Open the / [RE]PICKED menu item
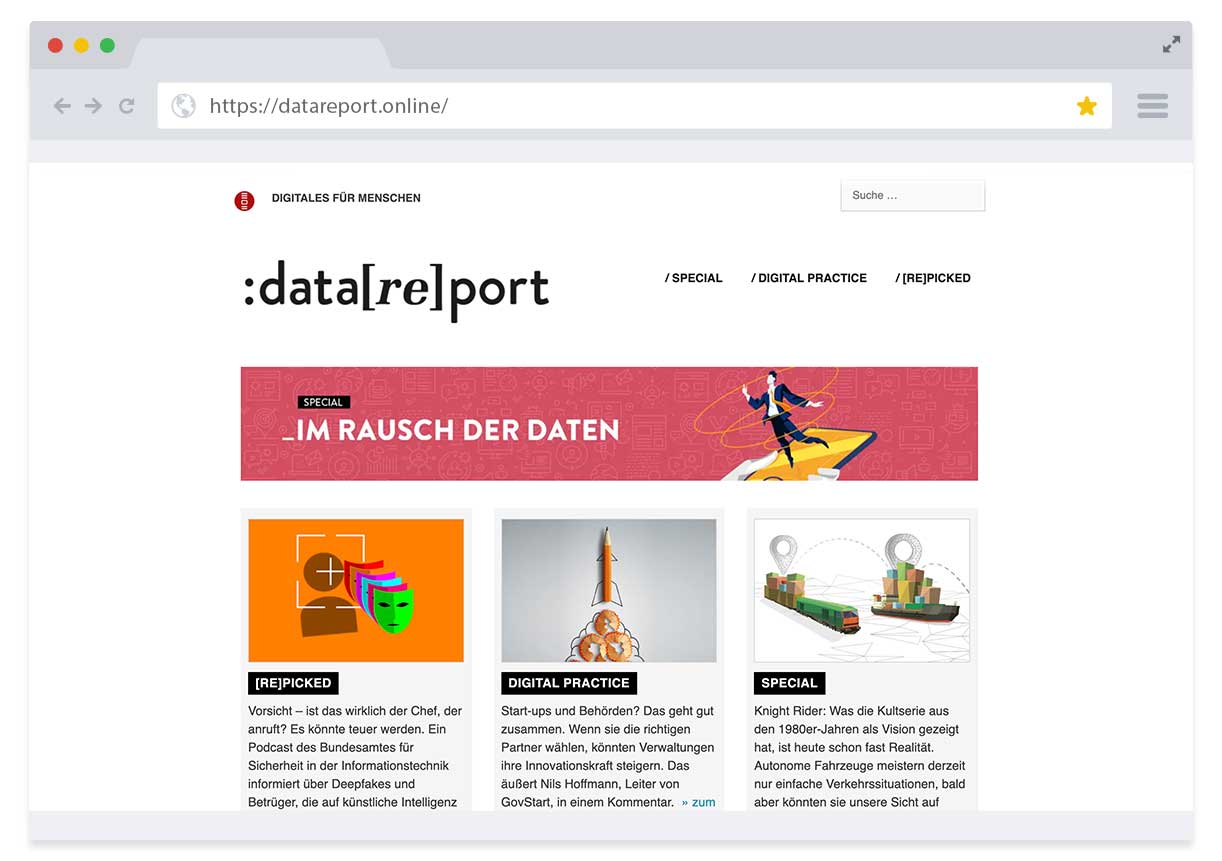Viewport: 1222px width, 861px height. 933,278
